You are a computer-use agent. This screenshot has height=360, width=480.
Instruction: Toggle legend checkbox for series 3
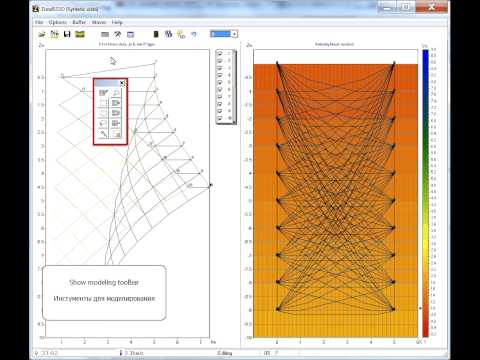220,68
